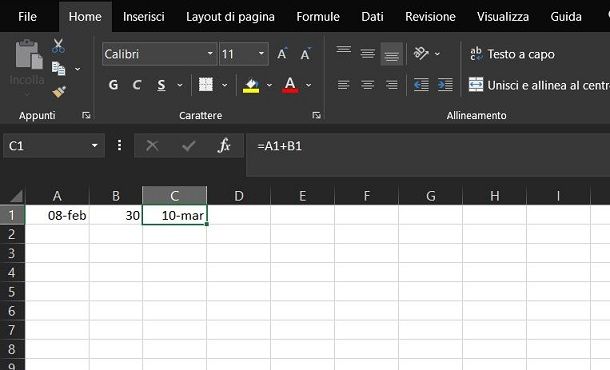Decrease indent icon
610x370 pixels.
pyautogui.click(x=421, y=84)
